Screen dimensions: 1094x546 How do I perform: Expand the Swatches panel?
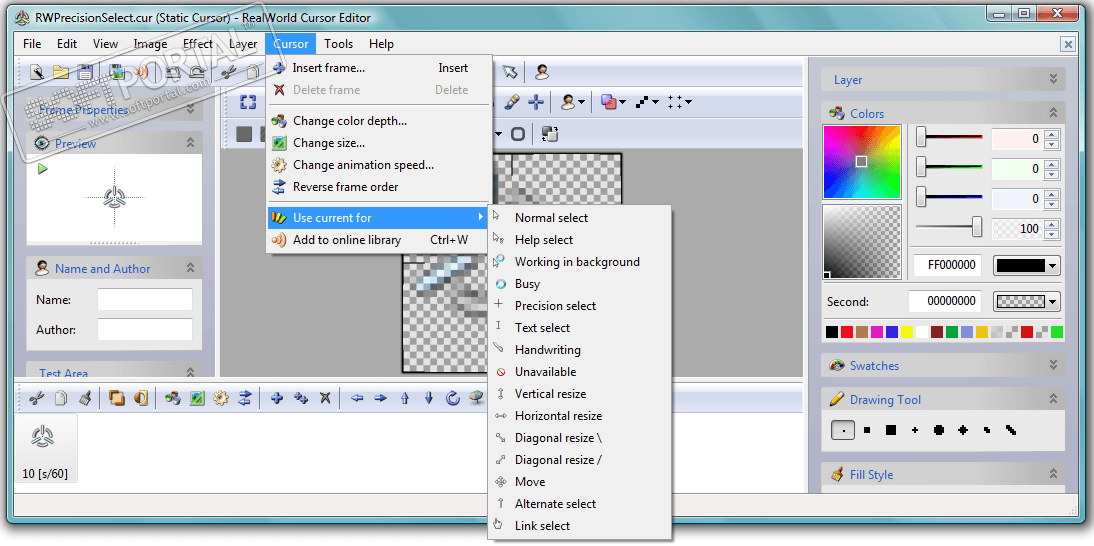[1054, 365]
